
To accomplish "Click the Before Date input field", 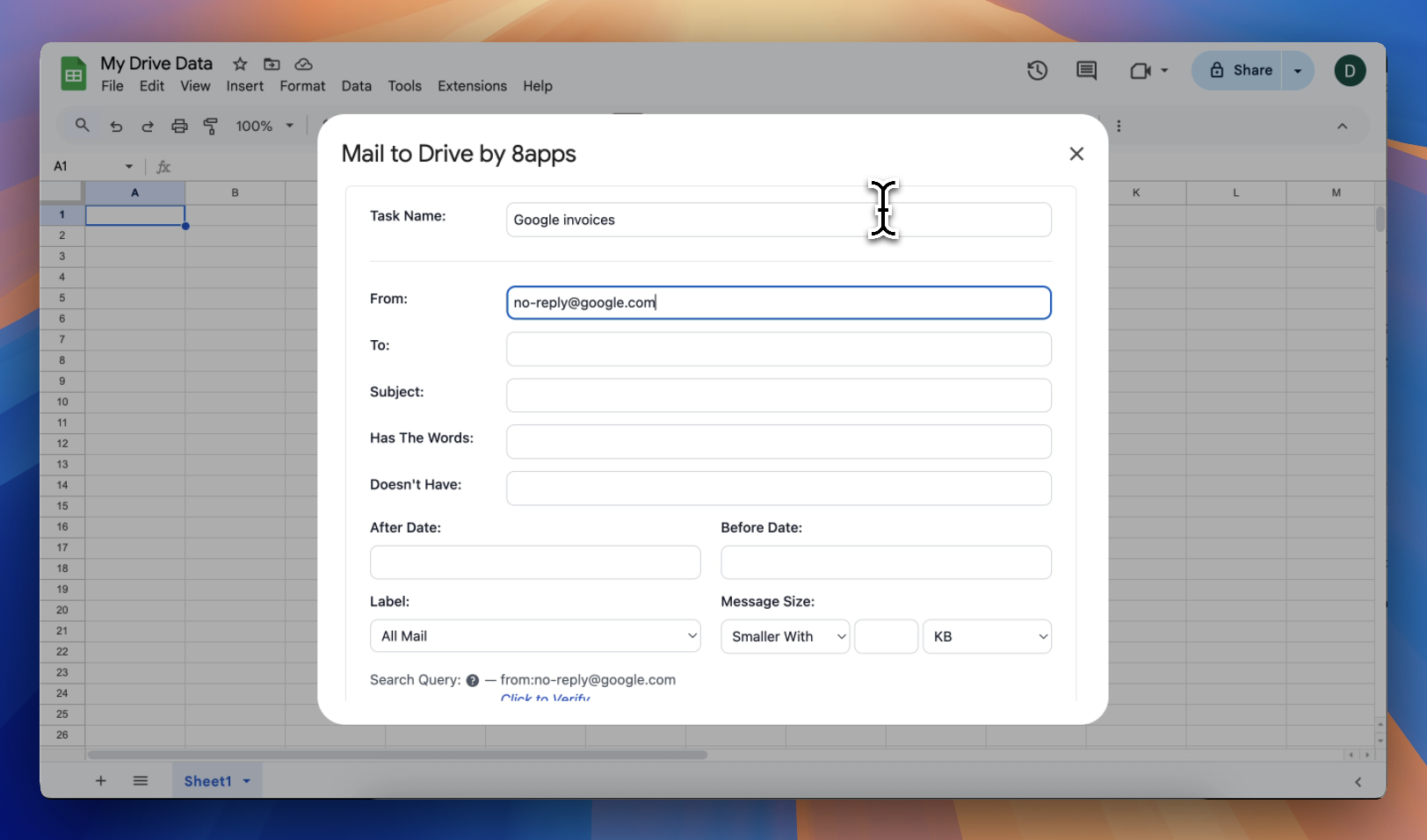I will 886,562.
